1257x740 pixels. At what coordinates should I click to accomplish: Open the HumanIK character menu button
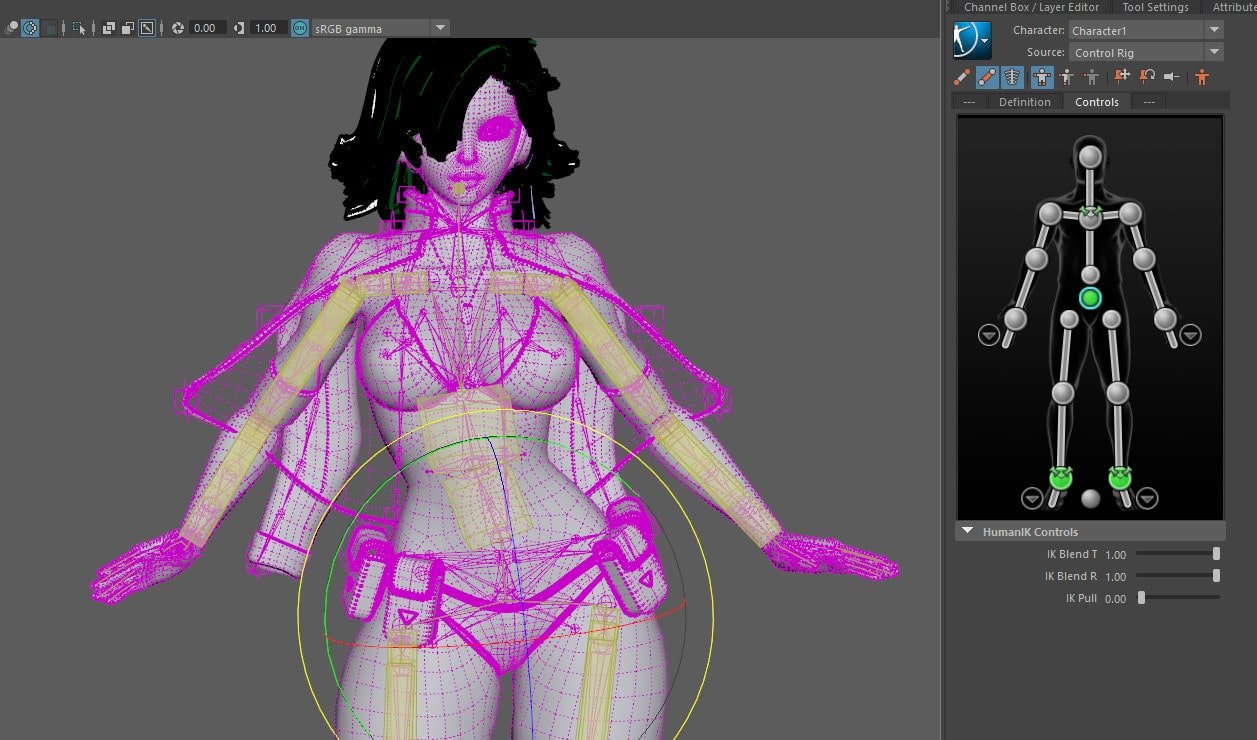click(972, 41)
